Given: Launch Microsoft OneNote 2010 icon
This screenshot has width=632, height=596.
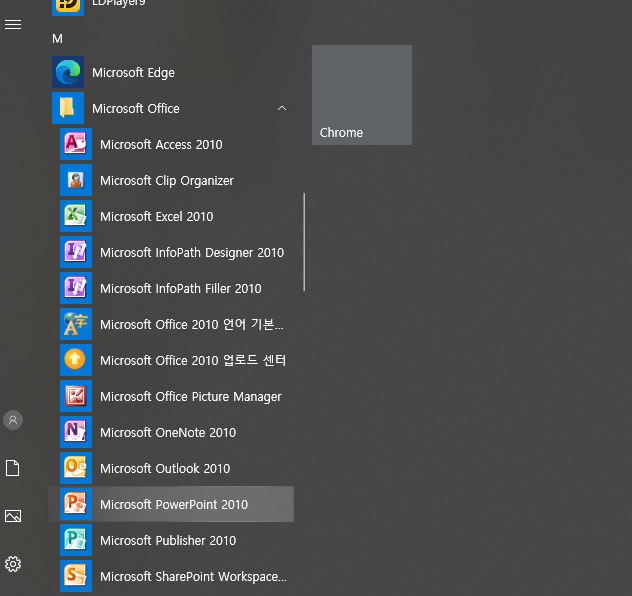Looking at the screenshot, I should [76, 432].
